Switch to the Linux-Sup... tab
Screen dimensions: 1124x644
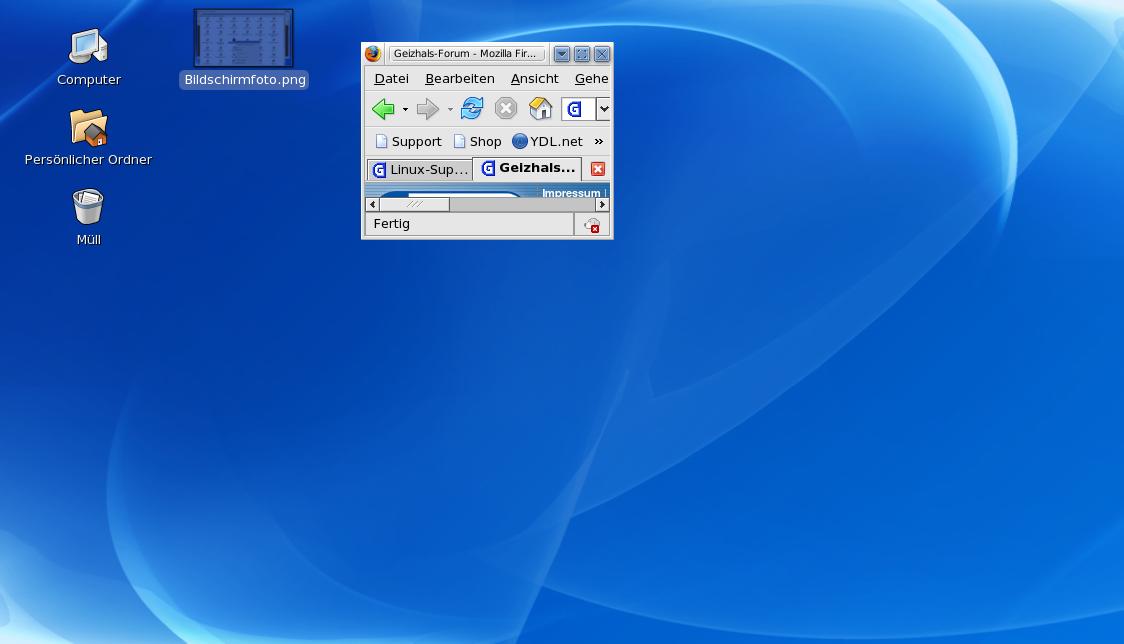pos(420,169)
